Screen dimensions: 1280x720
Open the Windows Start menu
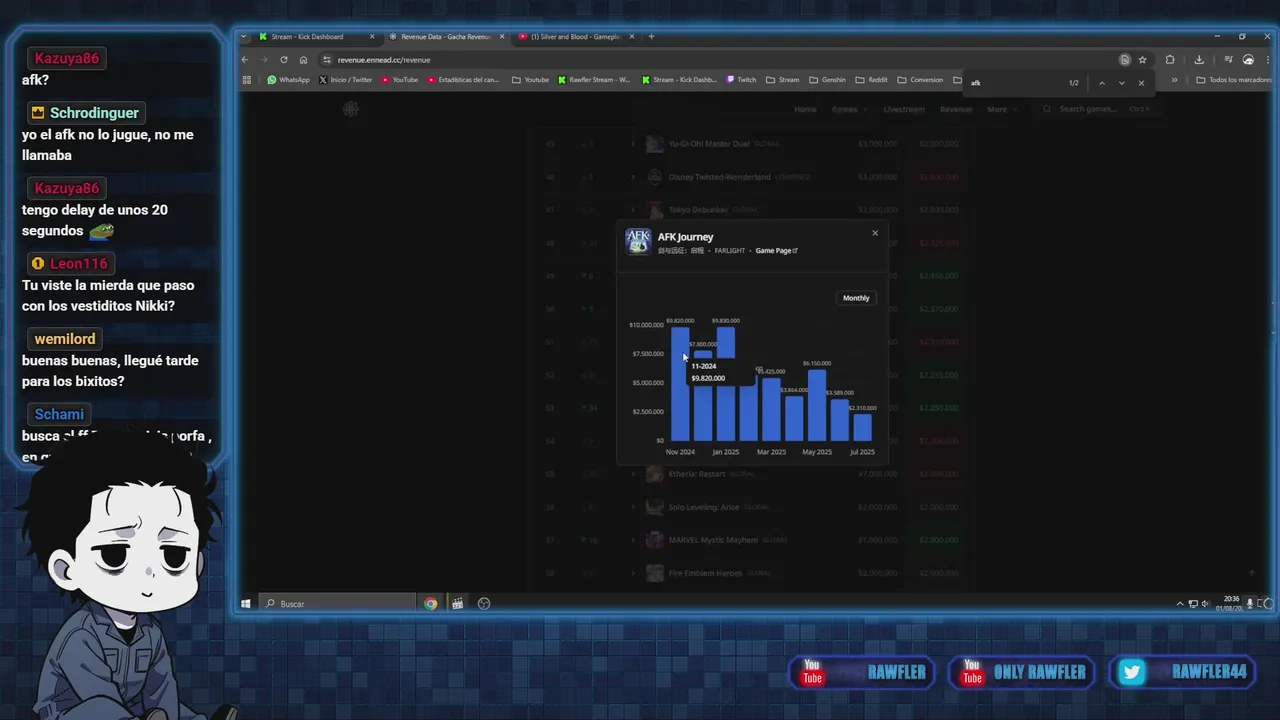pos(246,604)
